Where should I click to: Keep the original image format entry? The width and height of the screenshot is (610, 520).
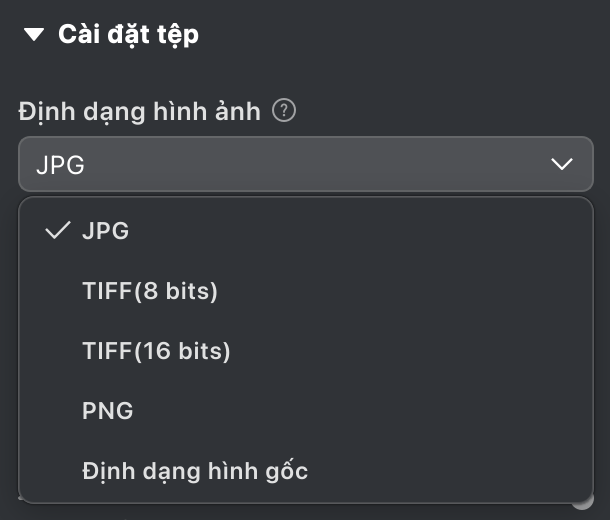(195, 471)
